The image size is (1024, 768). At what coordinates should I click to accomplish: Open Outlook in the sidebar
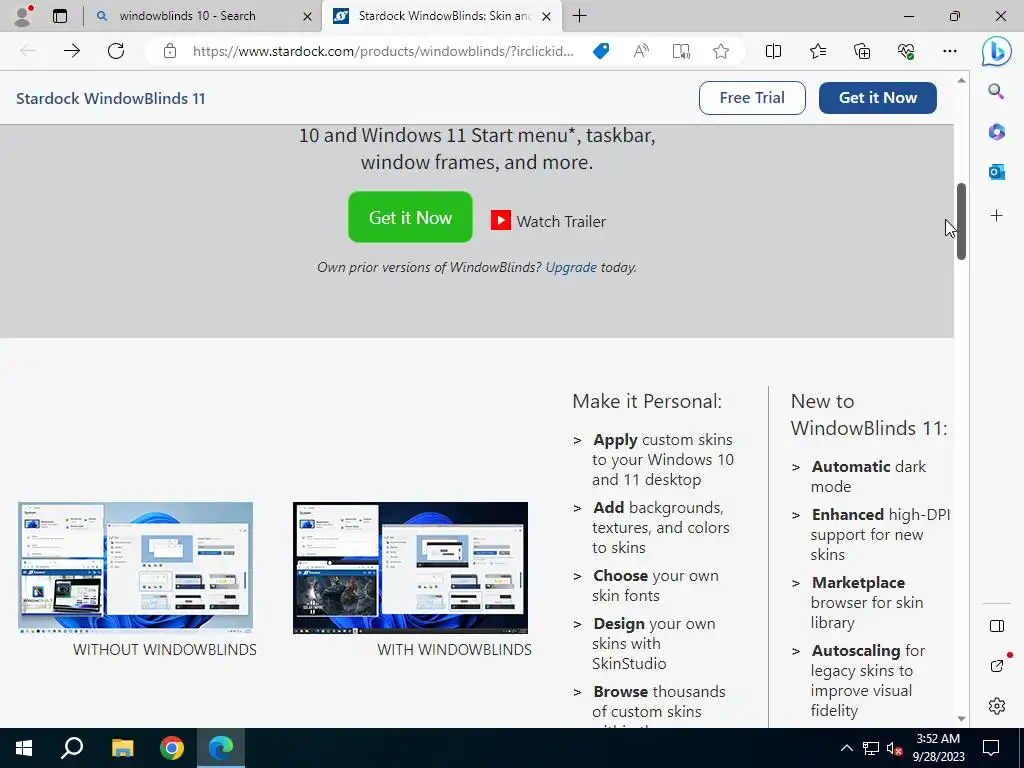coord(996,172)
